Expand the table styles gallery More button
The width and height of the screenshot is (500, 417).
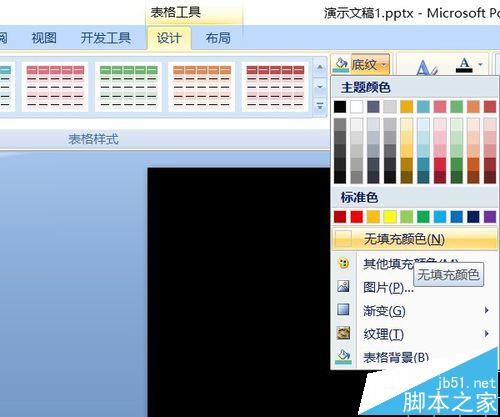(x=320, y=106)
